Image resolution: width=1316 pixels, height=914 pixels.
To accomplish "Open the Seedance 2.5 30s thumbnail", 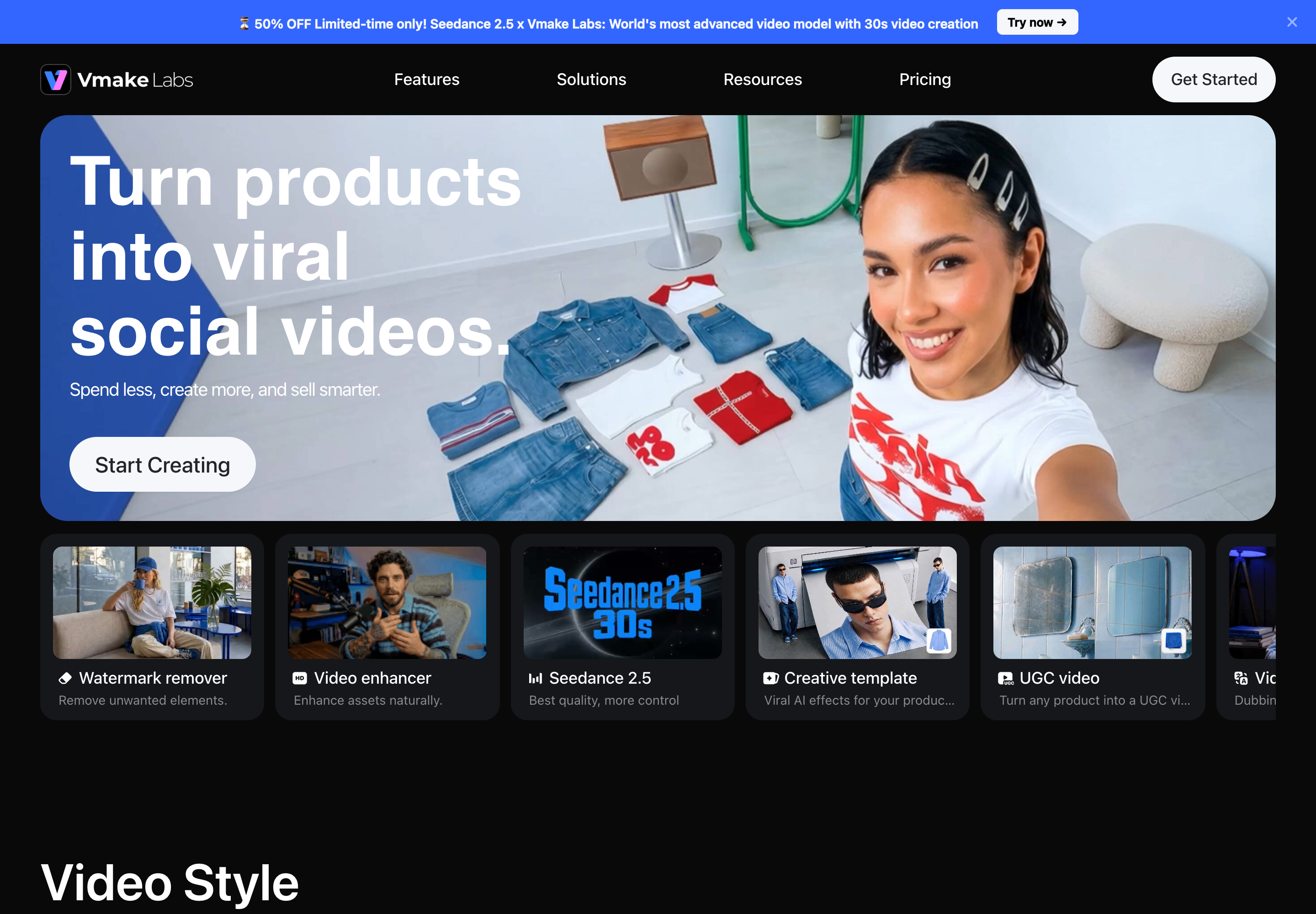I will click(622, 602).
